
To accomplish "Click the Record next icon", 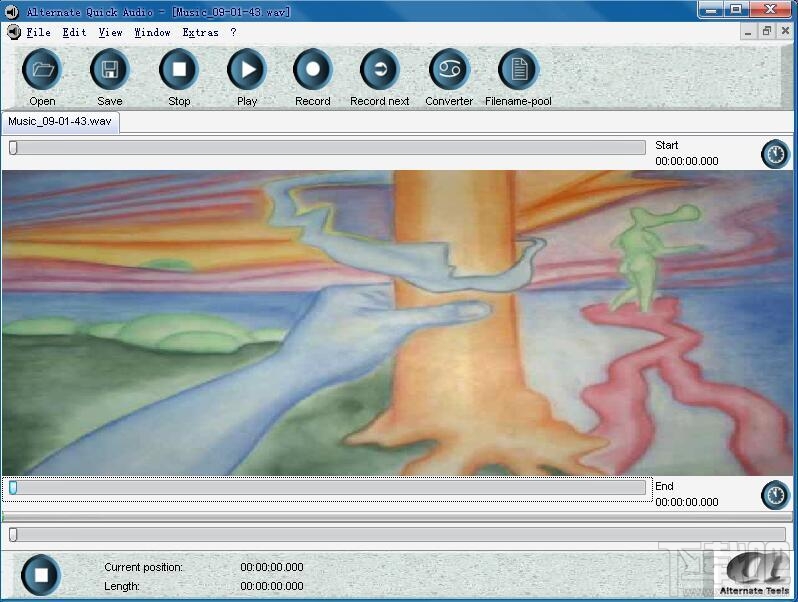I will tap(380, 70).
